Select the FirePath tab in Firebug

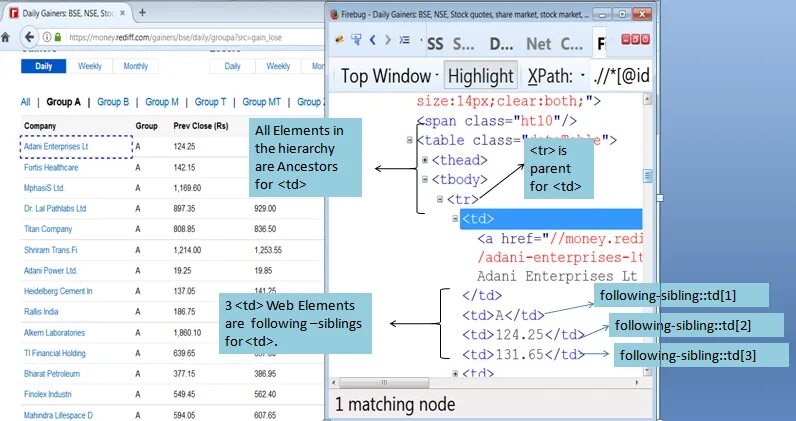[601, 44]
